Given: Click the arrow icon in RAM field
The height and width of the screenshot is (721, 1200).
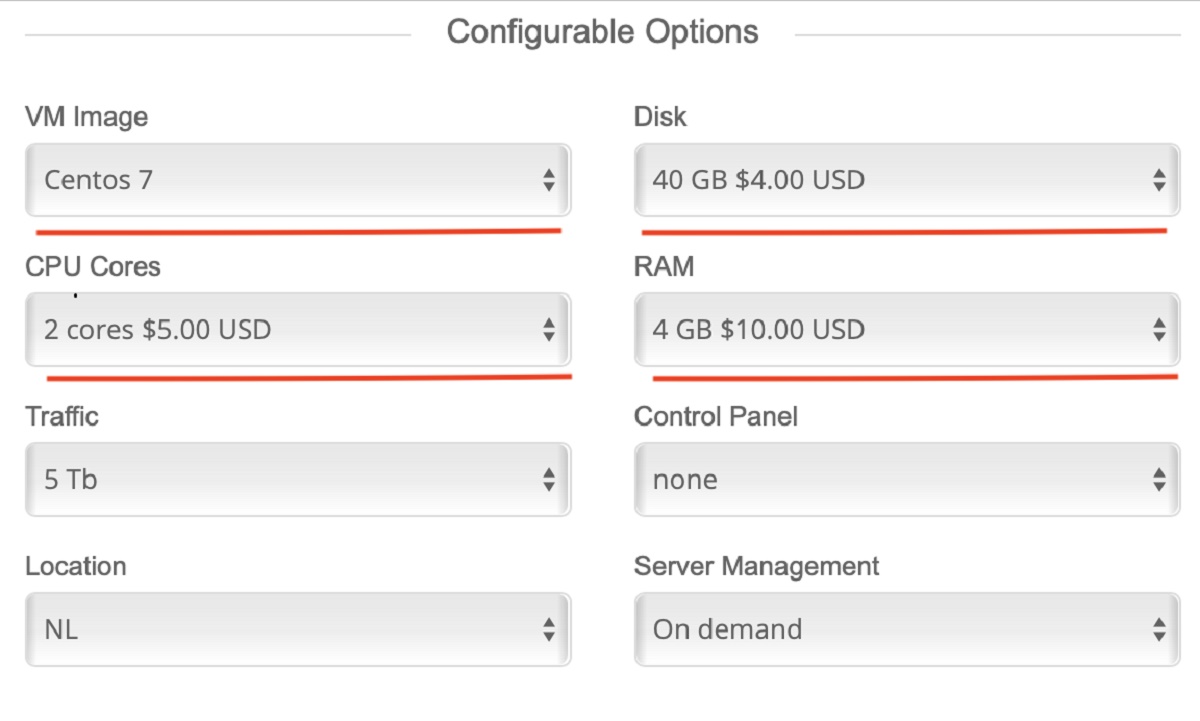Looking at the screenshot, I should click(1158, 329).
